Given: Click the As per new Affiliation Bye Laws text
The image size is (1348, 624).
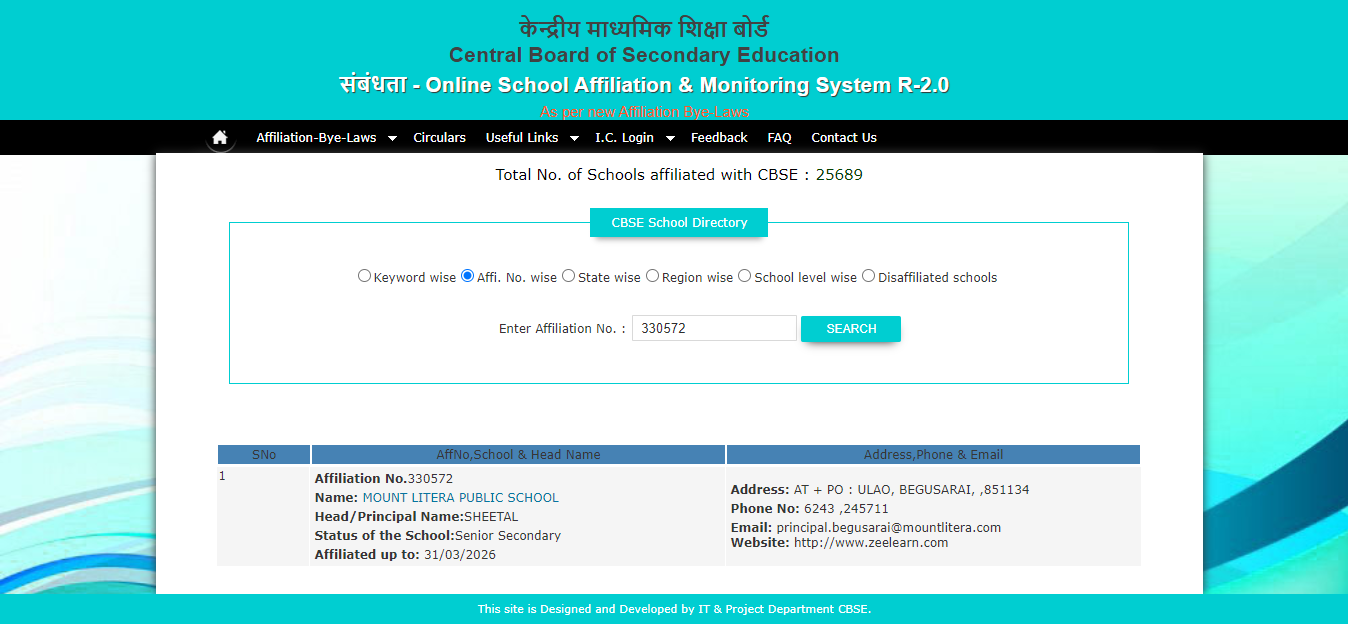Looking at the screenshot, I should 645,112.
